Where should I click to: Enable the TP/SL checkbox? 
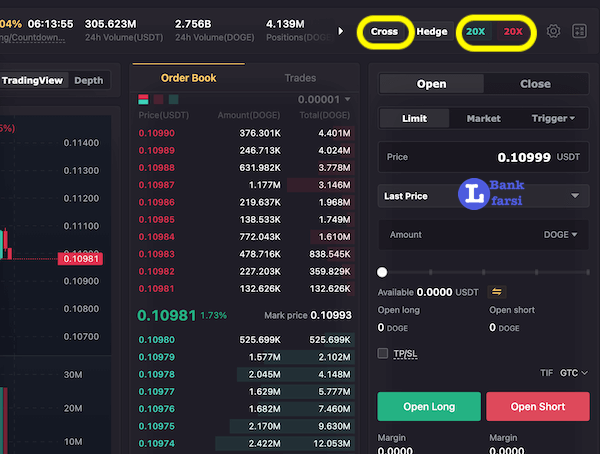pyautogui.click(x=383, y=353)
